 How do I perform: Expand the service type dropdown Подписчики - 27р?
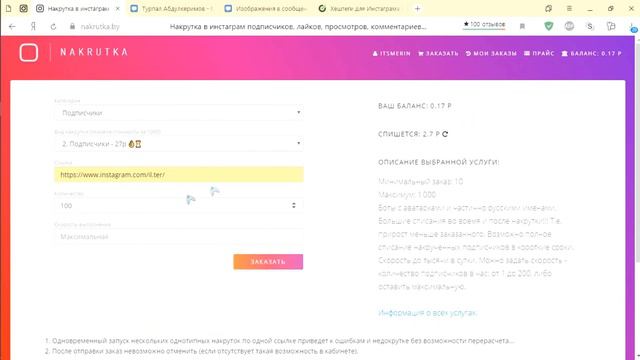tap(179, 144)
